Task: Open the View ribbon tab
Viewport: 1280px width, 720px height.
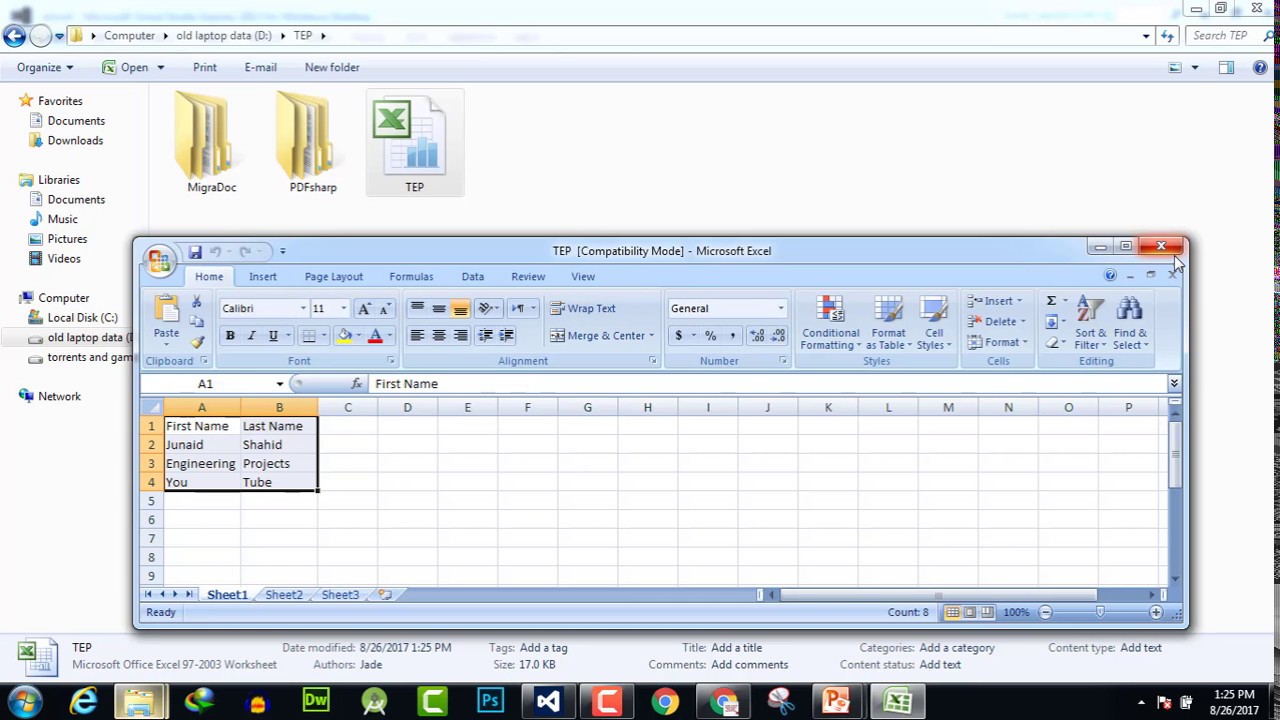Action: pos(583,277)
